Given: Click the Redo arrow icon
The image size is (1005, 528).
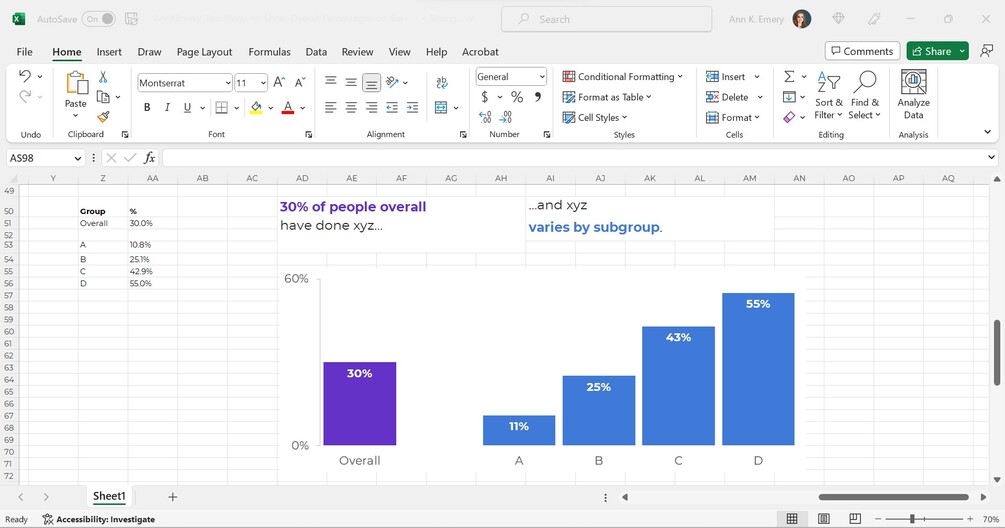Looking at the screenshot, I should (x=25, y=96).
